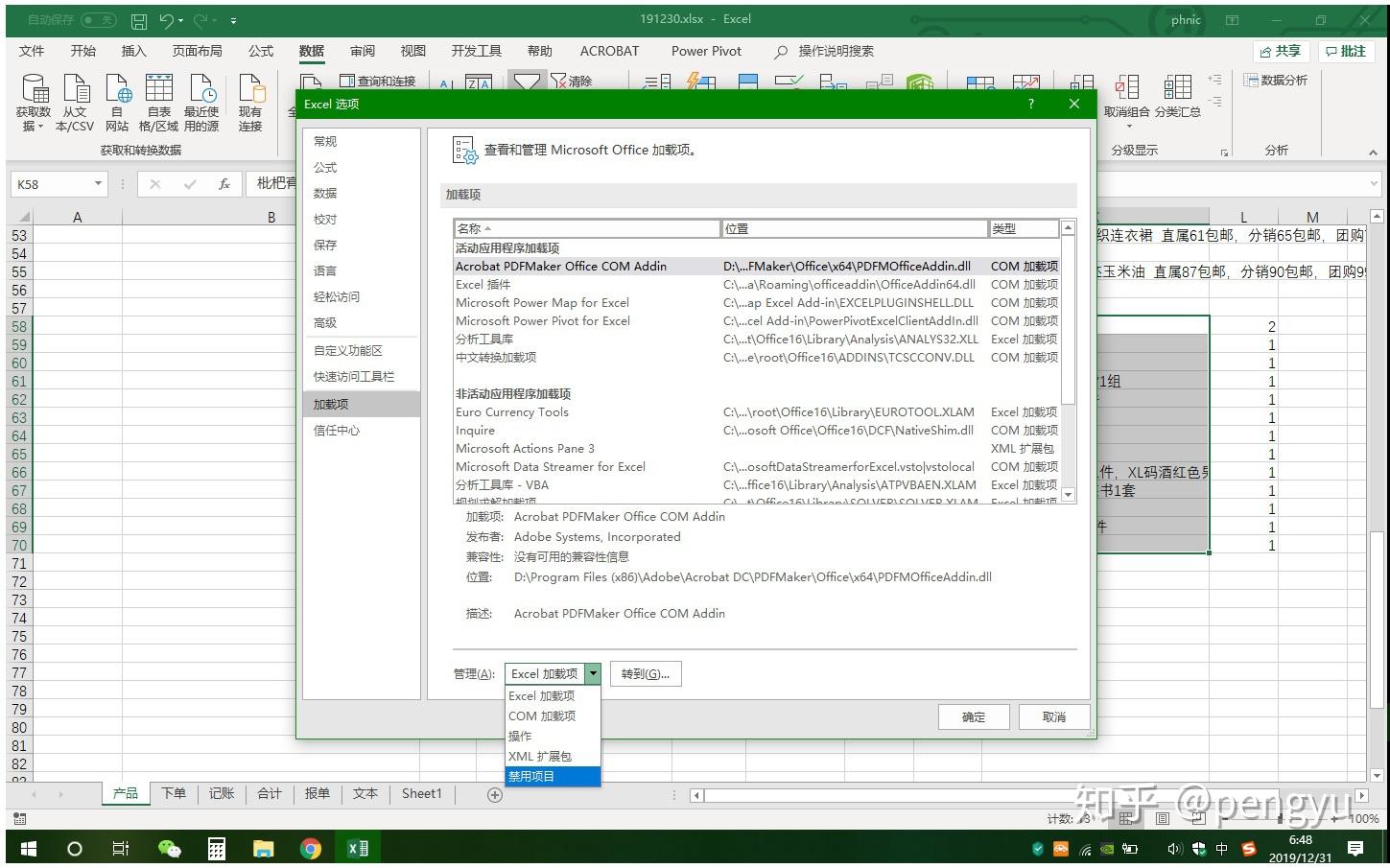The width and height of the screenshot is (1390, 868).
Task: Open the ribbon display options icon
Action: [1232, 20]
